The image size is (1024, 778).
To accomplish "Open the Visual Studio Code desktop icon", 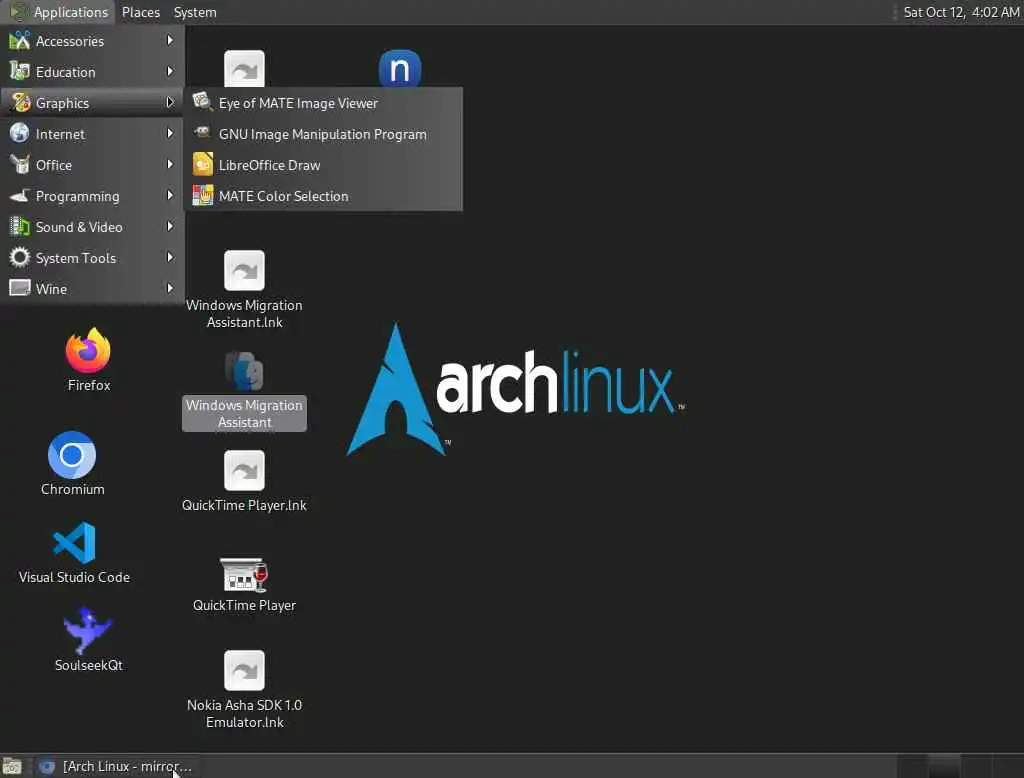I will pyautogui.click(x=74, y=542).
